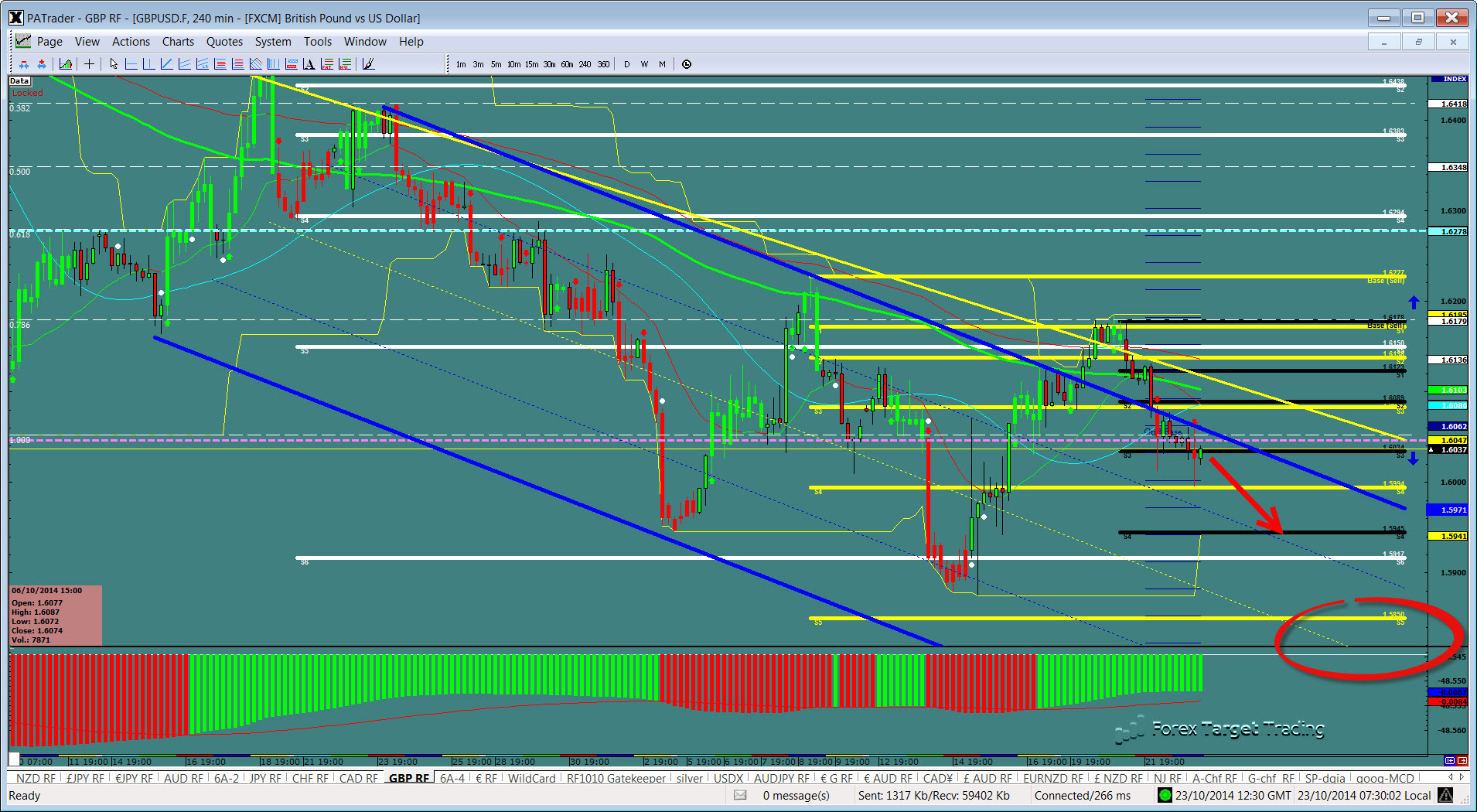Open the Window menu
Screen dimensions: 1477x812
pyautogui.click(x=365, y=42)
